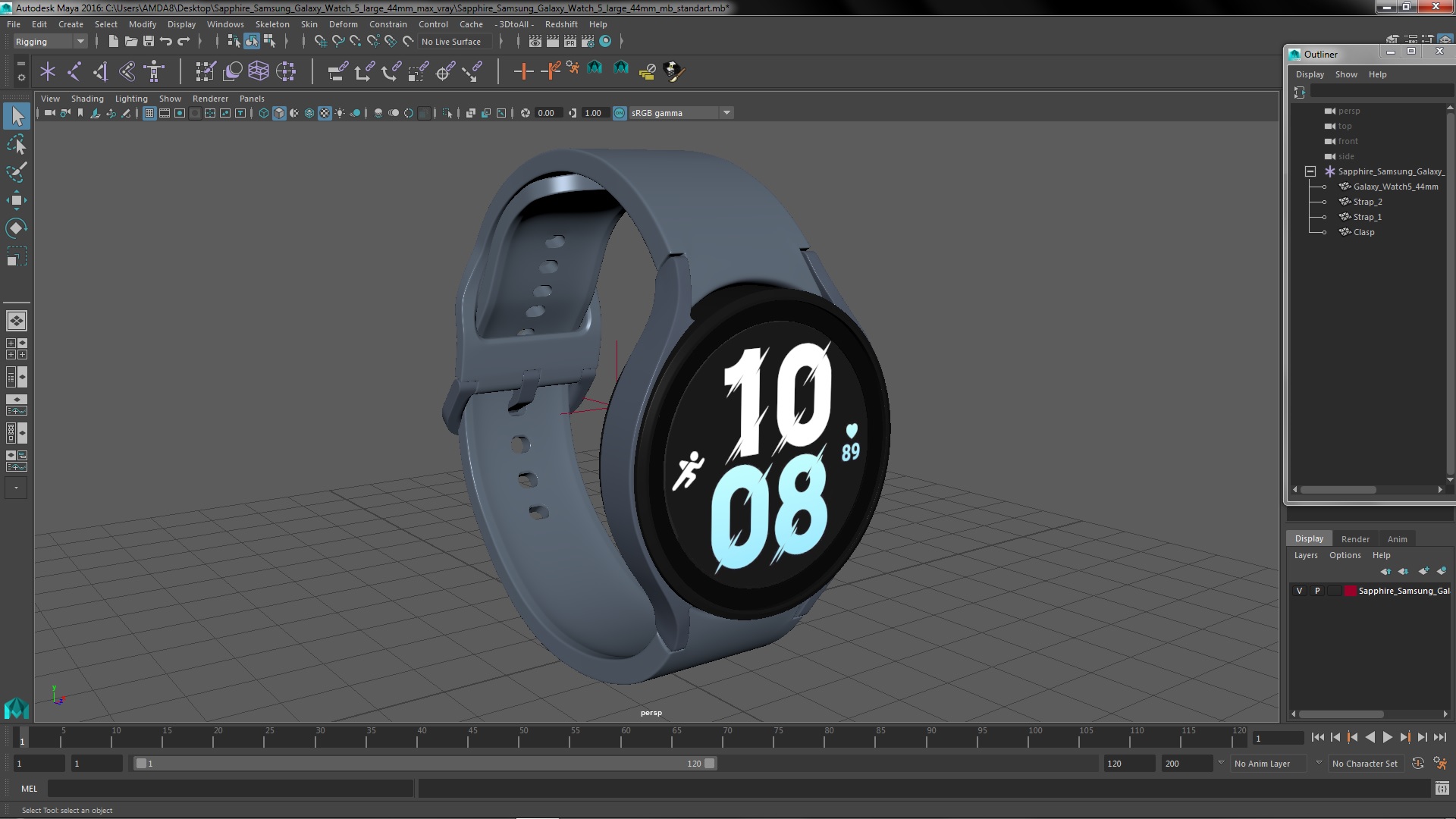The height and width of the screenshot is (819, 1456).
Task: Click the Mirror Joint shelf icon
Action: tap(101, 72)
